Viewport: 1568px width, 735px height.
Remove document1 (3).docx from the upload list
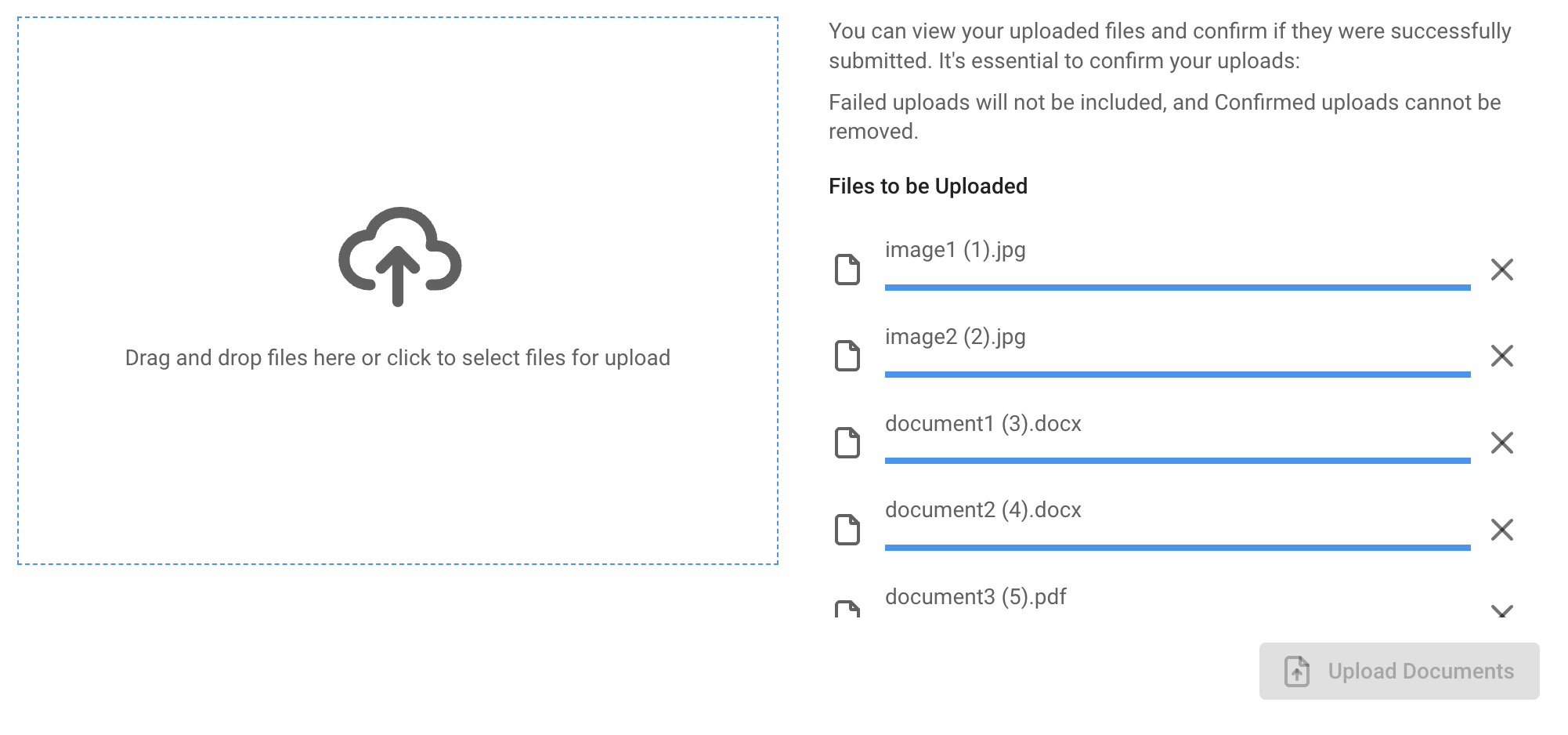click(x=1503, y=444)
